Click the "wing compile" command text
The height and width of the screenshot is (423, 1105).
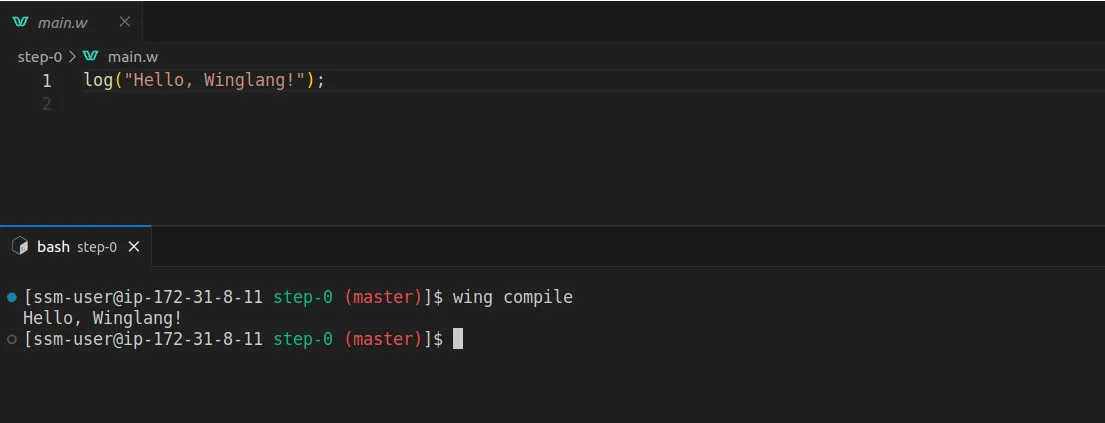(513, 297)
